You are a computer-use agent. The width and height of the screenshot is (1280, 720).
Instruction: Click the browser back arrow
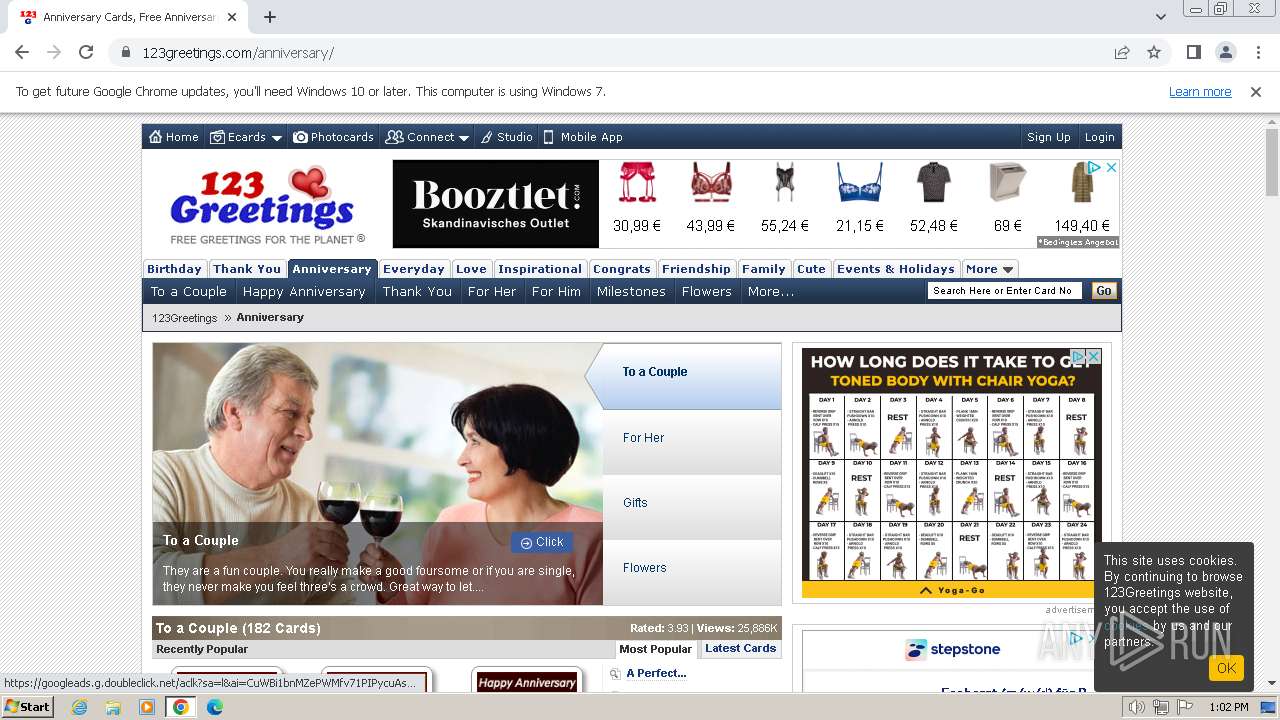(x=22, y=52)
